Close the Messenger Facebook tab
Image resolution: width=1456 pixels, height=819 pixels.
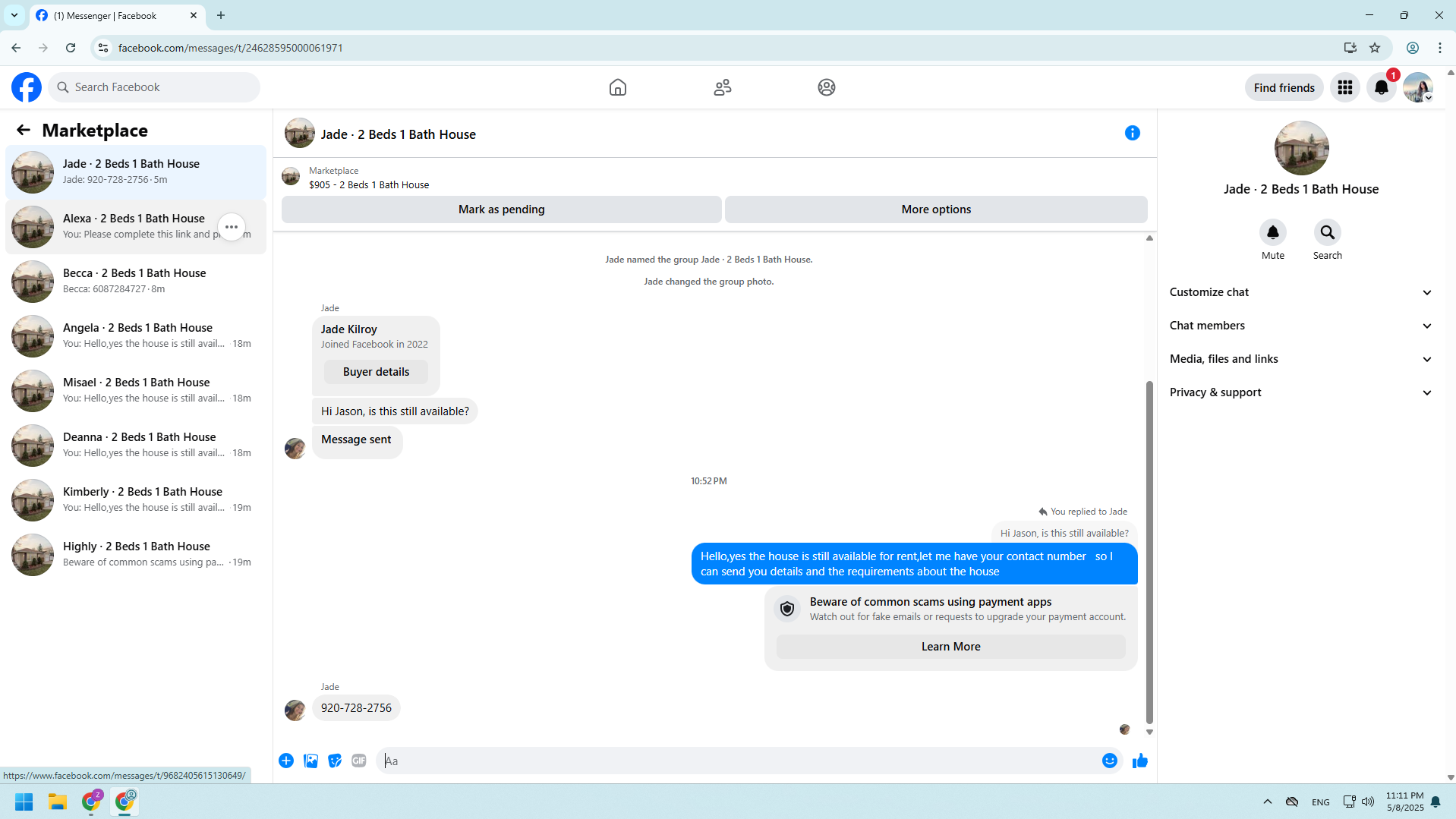[x=194, y=15]
